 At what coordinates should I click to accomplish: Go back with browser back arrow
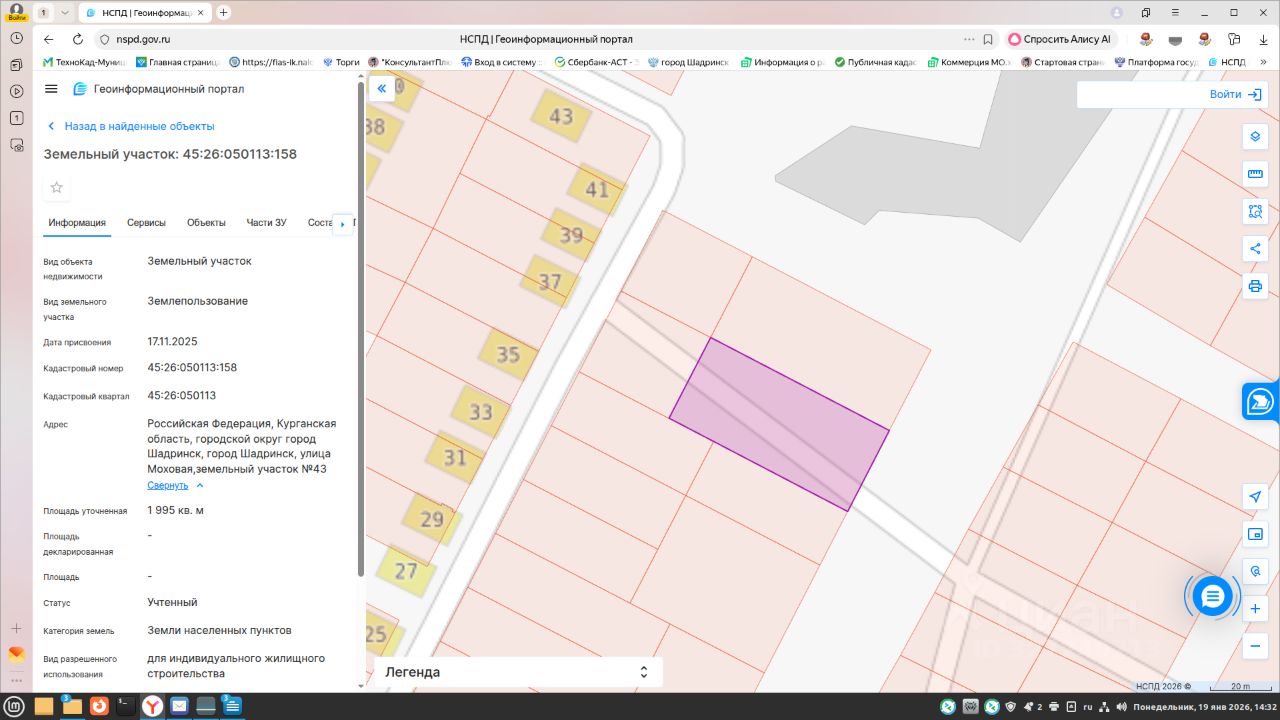pos(48,39)
